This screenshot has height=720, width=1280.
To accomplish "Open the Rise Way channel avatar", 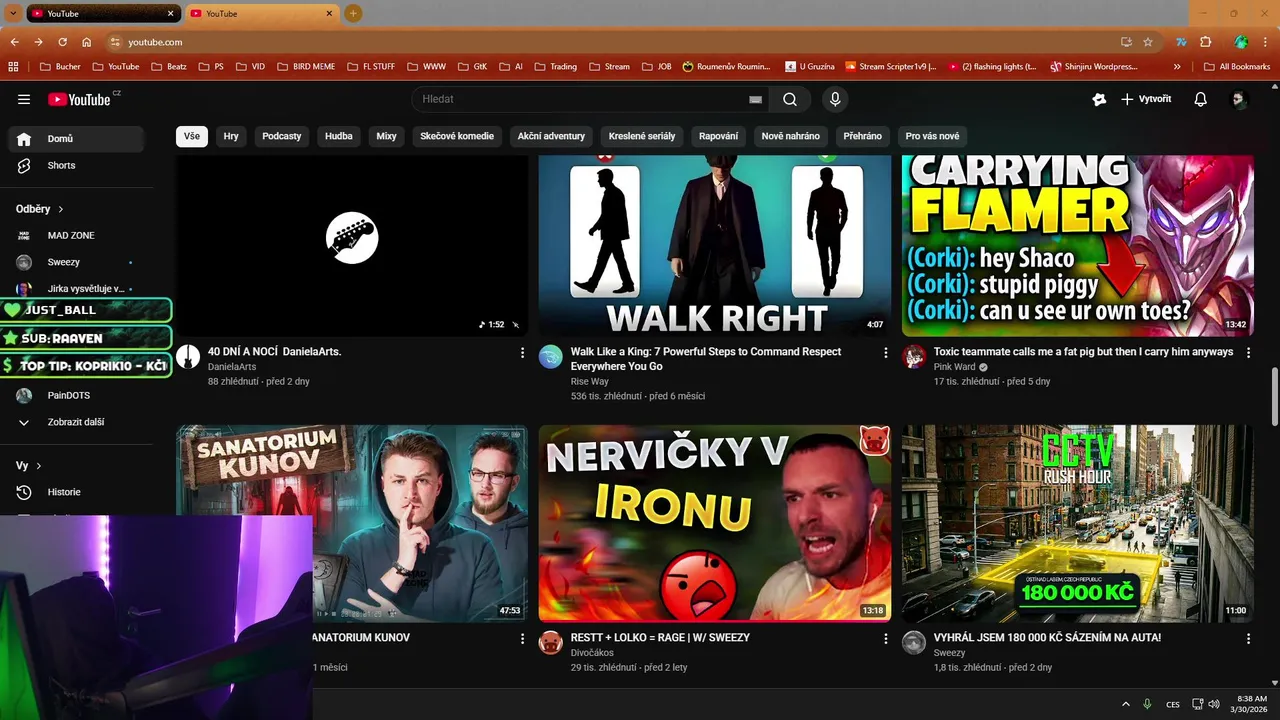I will (x=551, y=357).
